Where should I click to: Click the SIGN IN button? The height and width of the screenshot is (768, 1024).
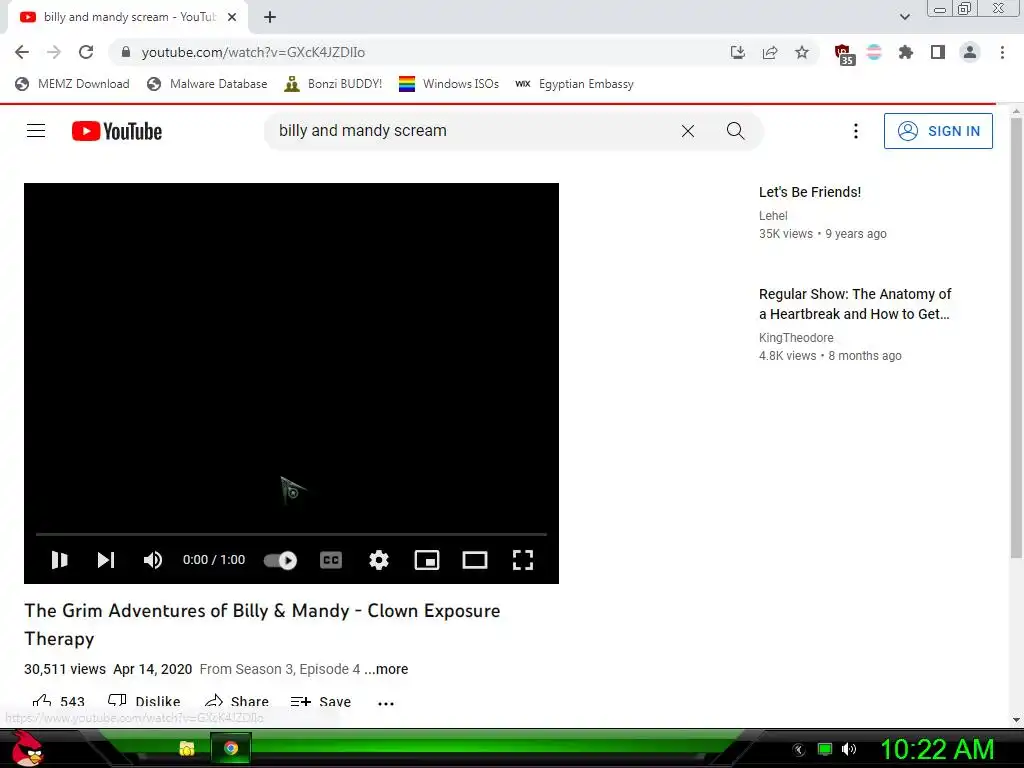(x=938, y=131)
